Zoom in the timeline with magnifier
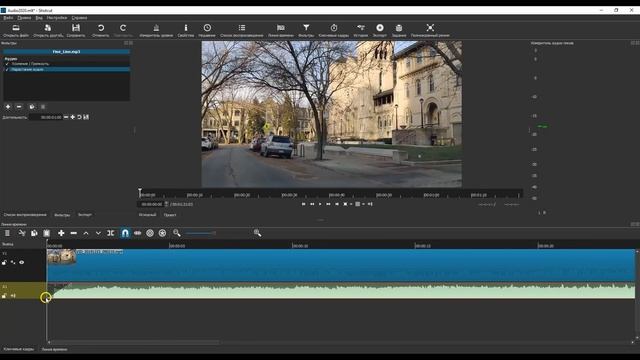The width and height of the screenshot is (640, 360). (x=257, y=233)
